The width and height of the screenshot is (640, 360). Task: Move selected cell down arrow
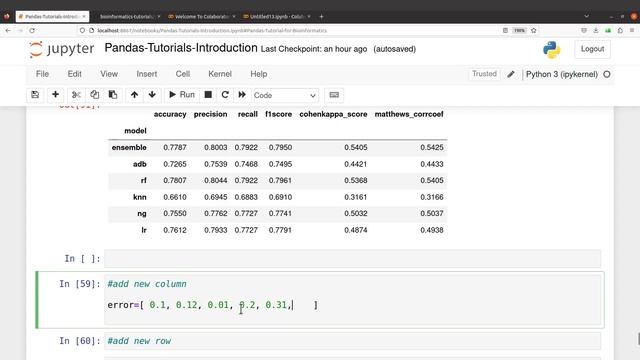pos(152,95)
